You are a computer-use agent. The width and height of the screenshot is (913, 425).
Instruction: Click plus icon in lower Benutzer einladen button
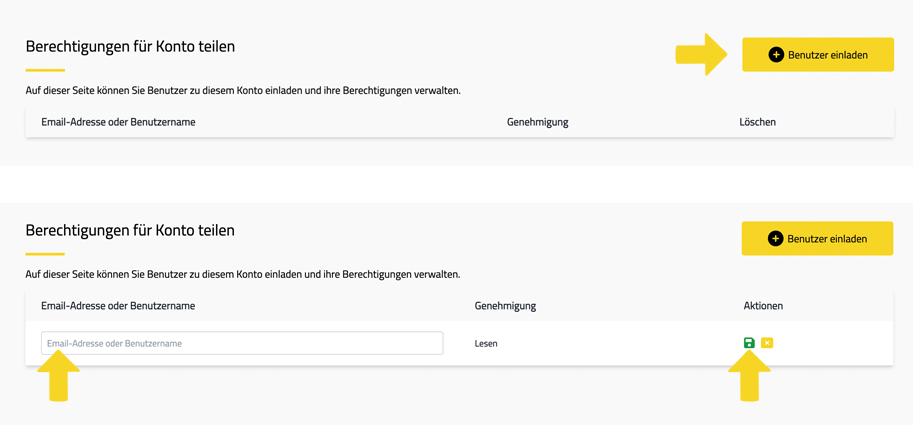775,239
